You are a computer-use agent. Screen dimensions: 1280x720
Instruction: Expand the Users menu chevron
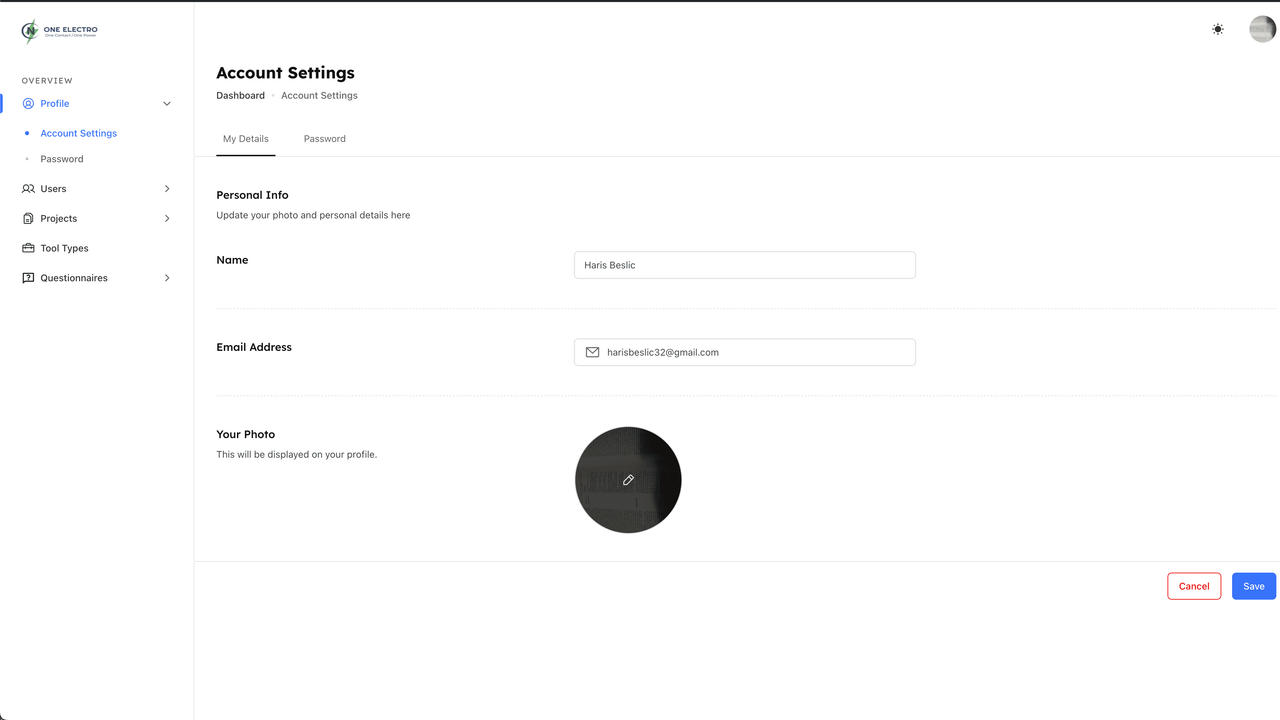click(167, 189)
